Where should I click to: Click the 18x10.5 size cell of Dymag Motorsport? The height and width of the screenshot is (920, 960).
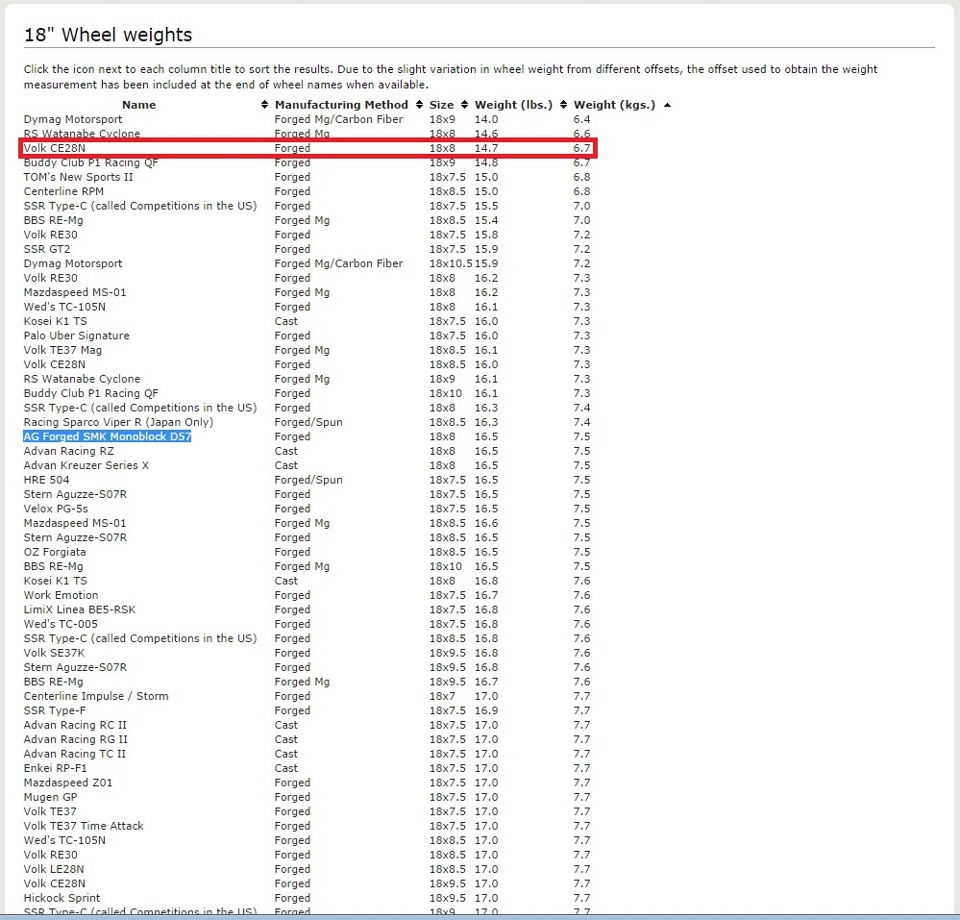point(451,263)
